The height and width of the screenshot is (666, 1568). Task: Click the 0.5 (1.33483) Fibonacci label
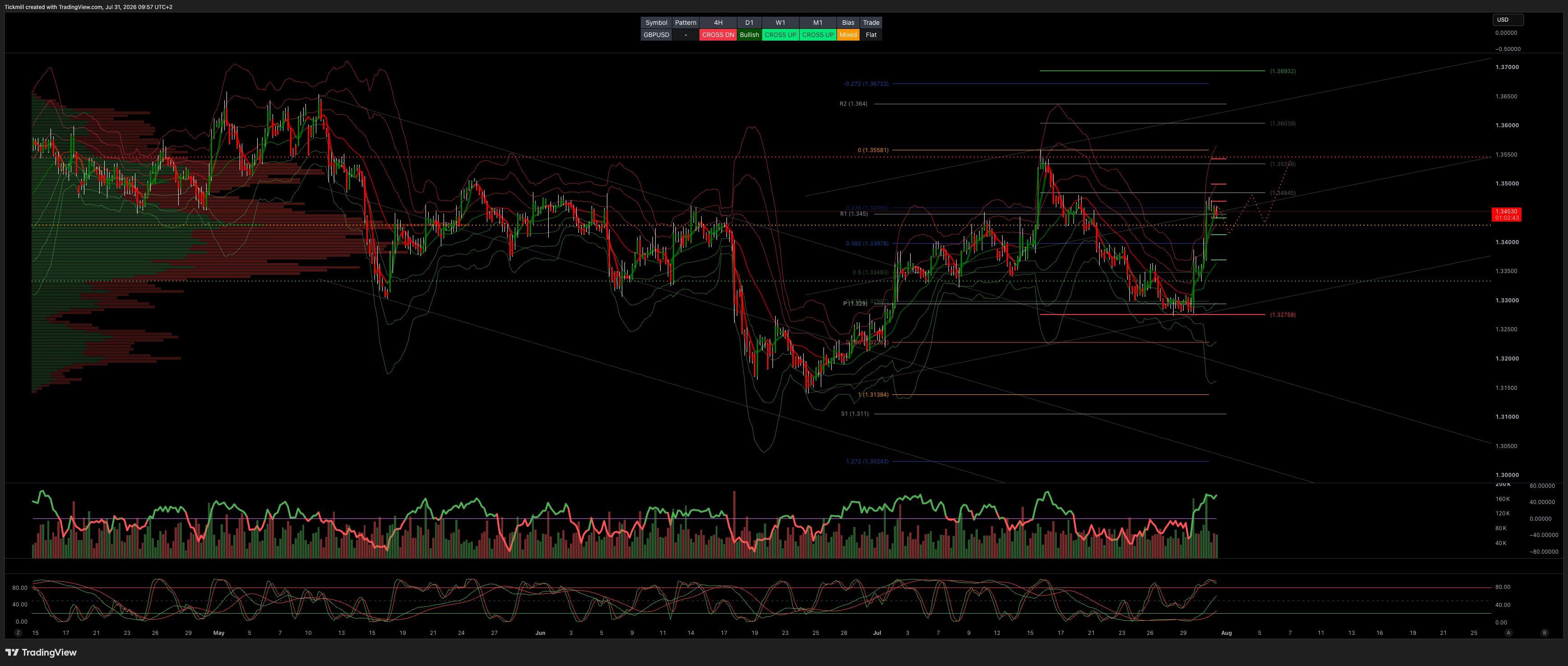point(870,273)
